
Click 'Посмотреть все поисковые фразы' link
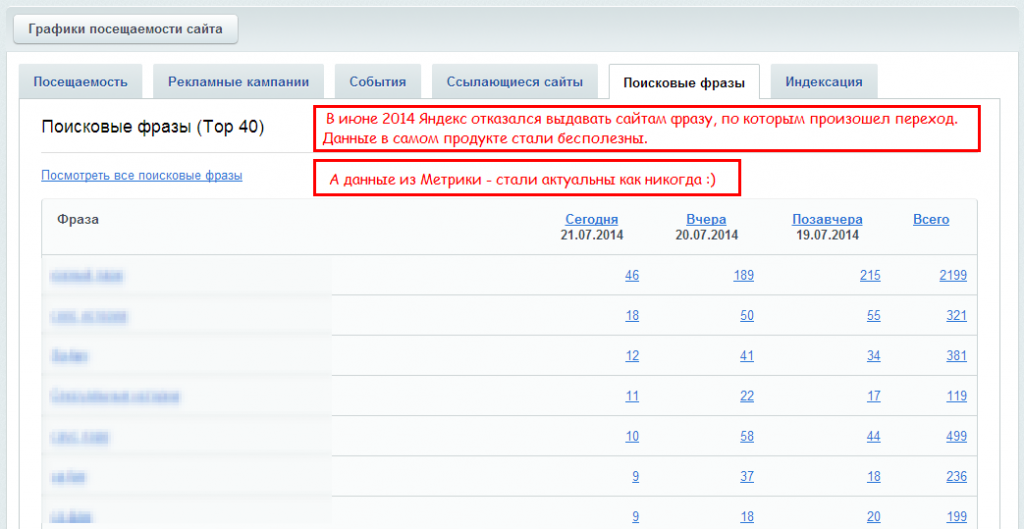(141, 176)
